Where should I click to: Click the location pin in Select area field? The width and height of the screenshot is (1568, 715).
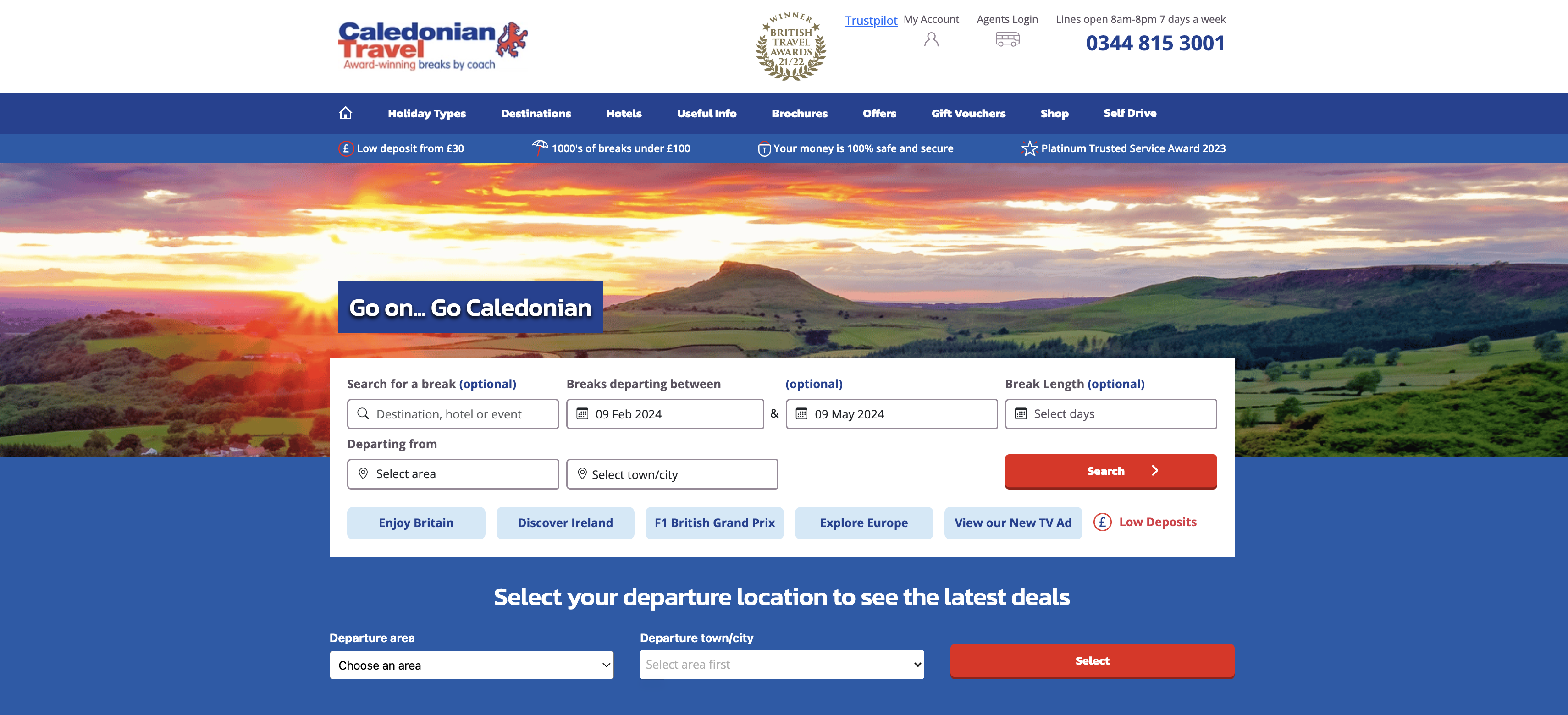pos(364,473)
